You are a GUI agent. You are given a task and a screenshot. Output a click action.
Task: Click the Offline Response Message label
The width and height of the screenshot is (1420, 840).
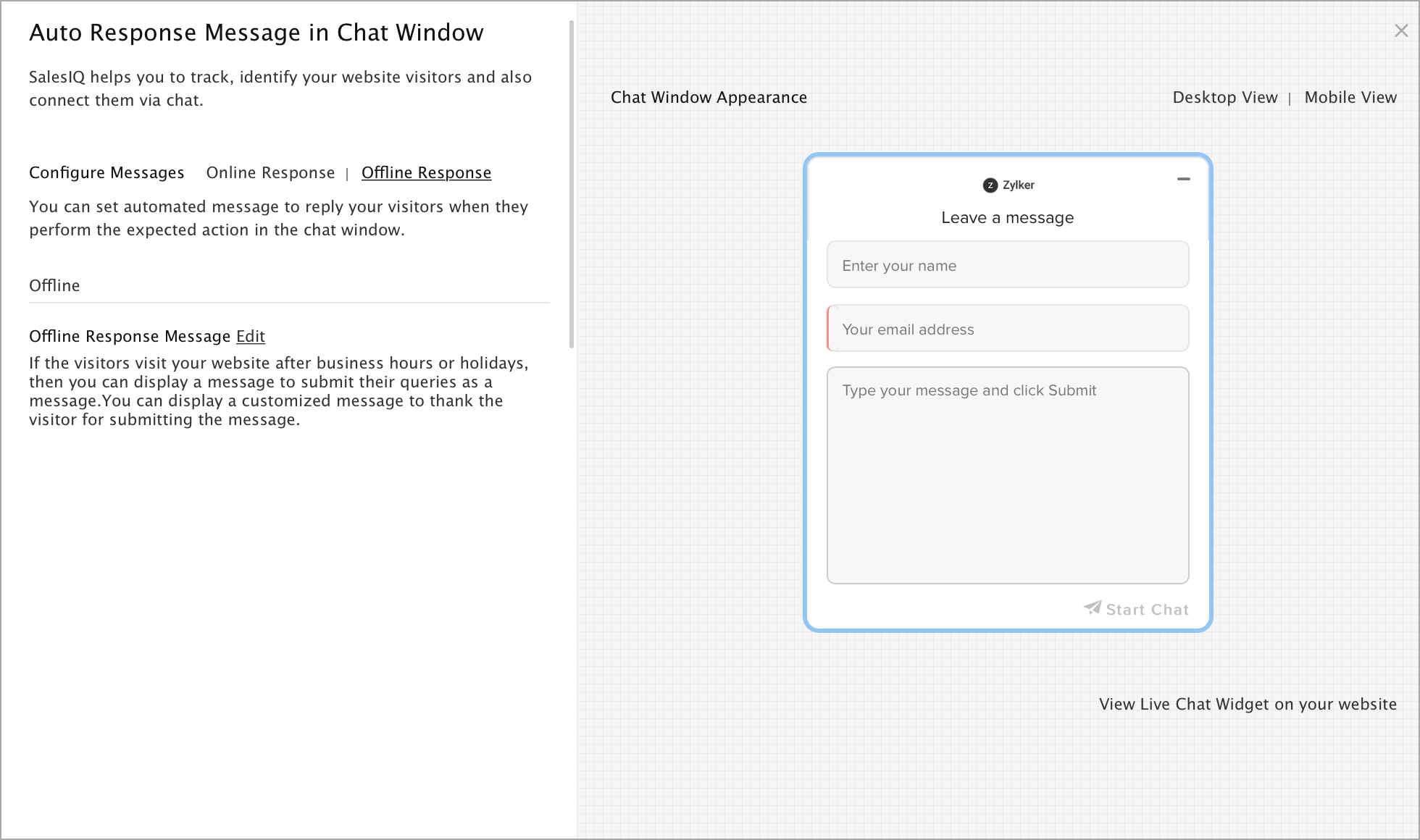click(130, 337)
